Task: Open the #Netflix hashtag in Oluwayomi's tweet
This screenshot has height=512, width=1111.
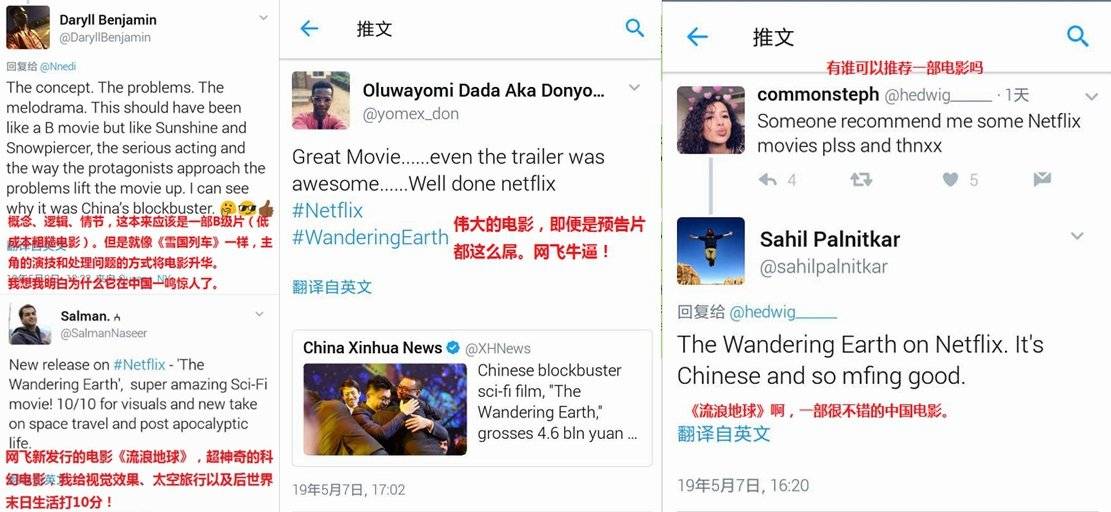Action: coord(327,210)
